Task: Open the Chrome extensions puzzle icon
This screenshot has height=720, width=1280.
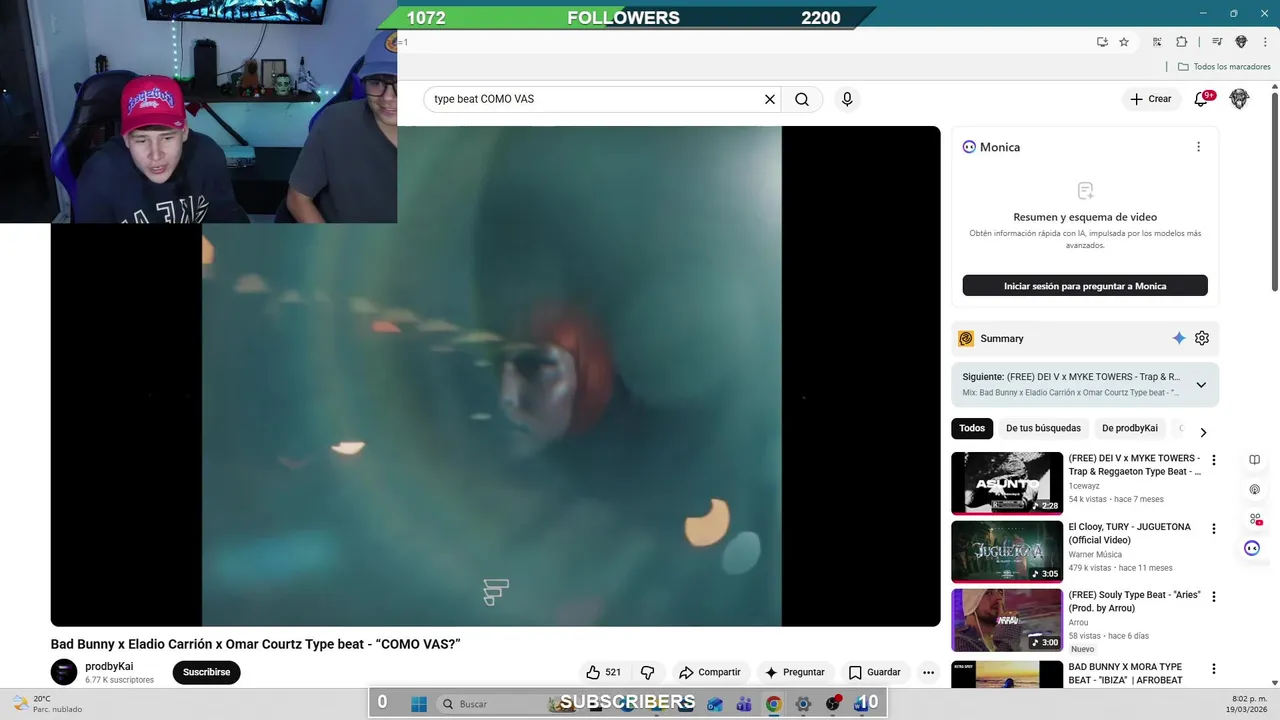Action: 1181,42
